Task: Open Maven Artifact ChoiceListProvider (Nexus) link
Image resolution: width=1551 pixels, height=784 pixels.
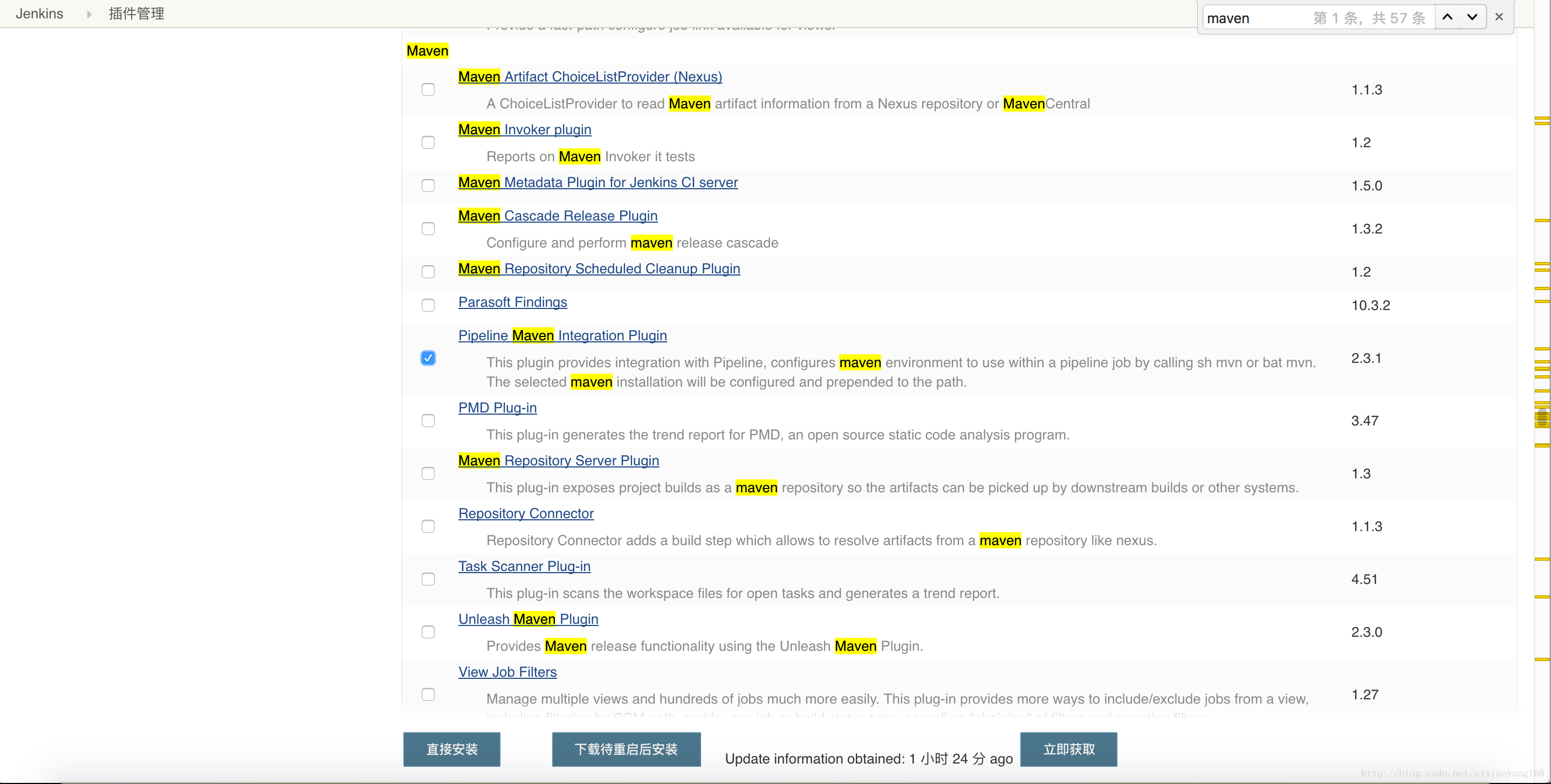Action: (x=590, y=77)
